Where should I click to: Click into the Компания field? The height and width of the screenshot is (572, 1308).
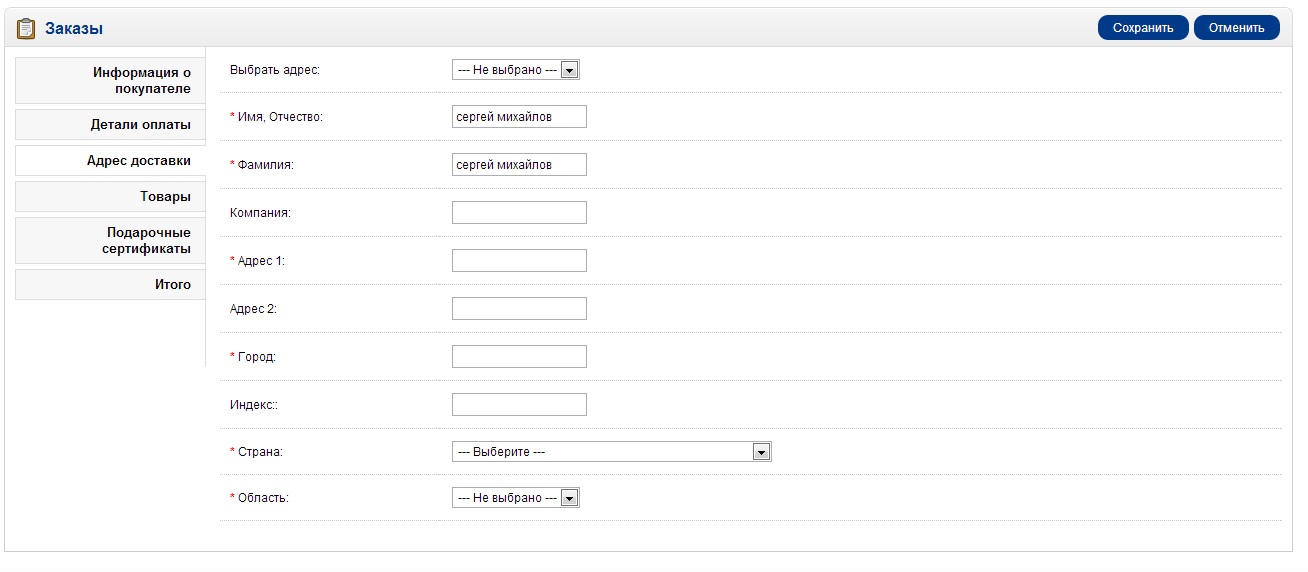pos(519,213)
